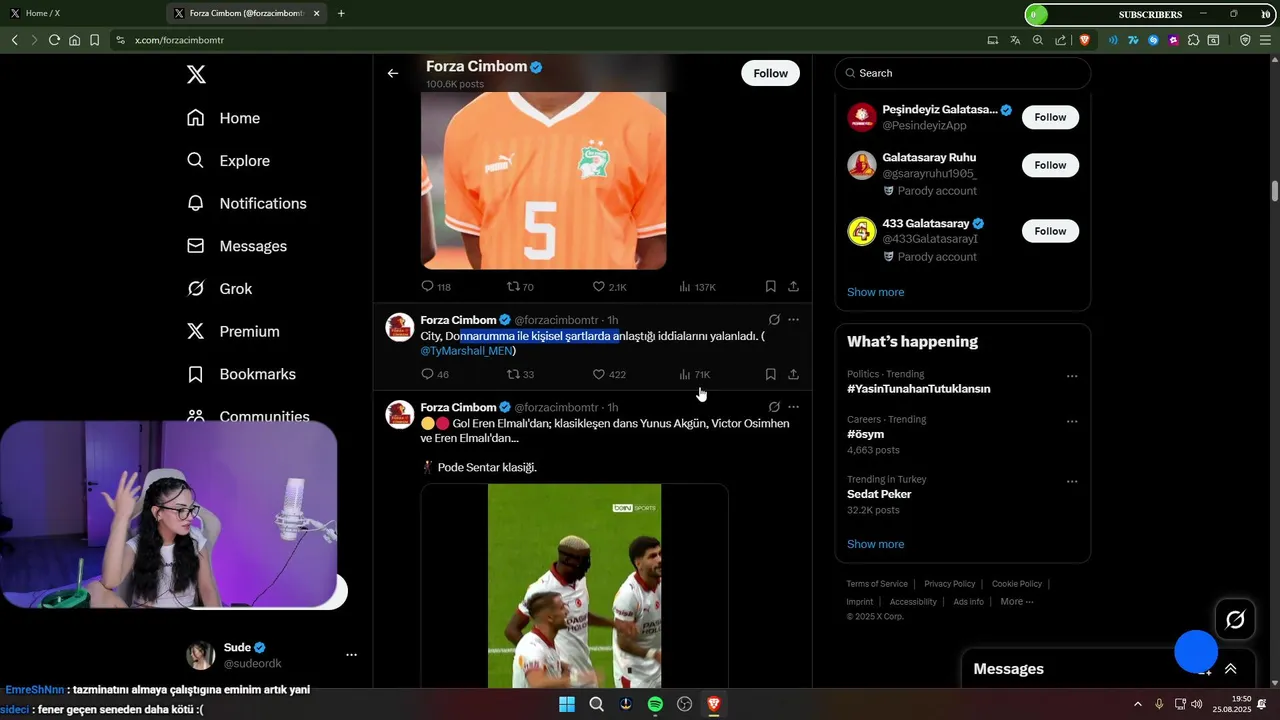Viewport: 1280px width, 720px height.
Task: Open #YasinTunahanTutuklansın trend
Action: (x=919, y=389)
